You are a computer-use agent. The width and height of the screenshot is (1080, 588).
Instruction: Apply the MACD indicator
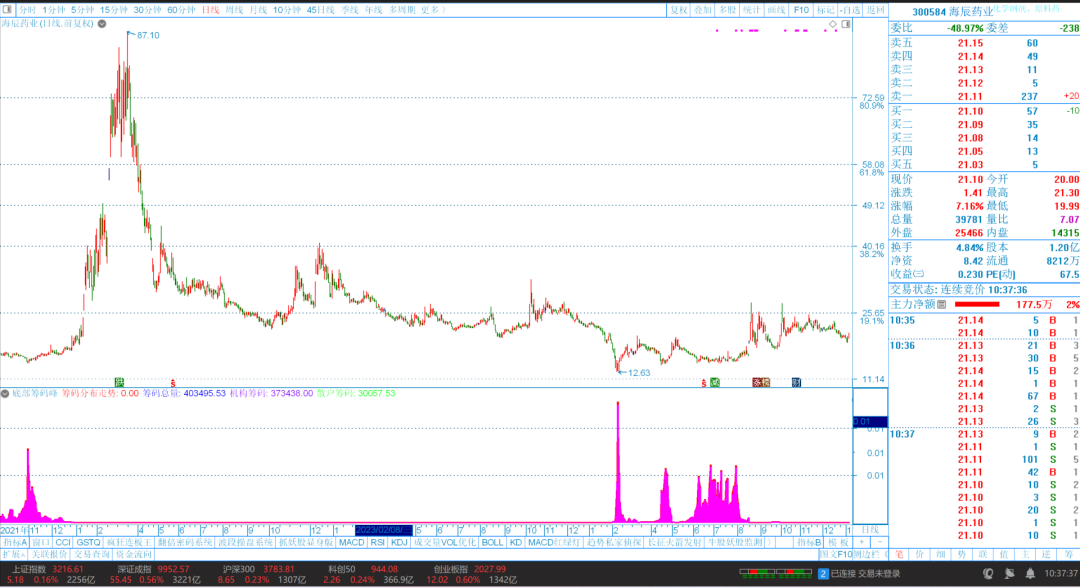pyautogui.click(x=351, y=543)
